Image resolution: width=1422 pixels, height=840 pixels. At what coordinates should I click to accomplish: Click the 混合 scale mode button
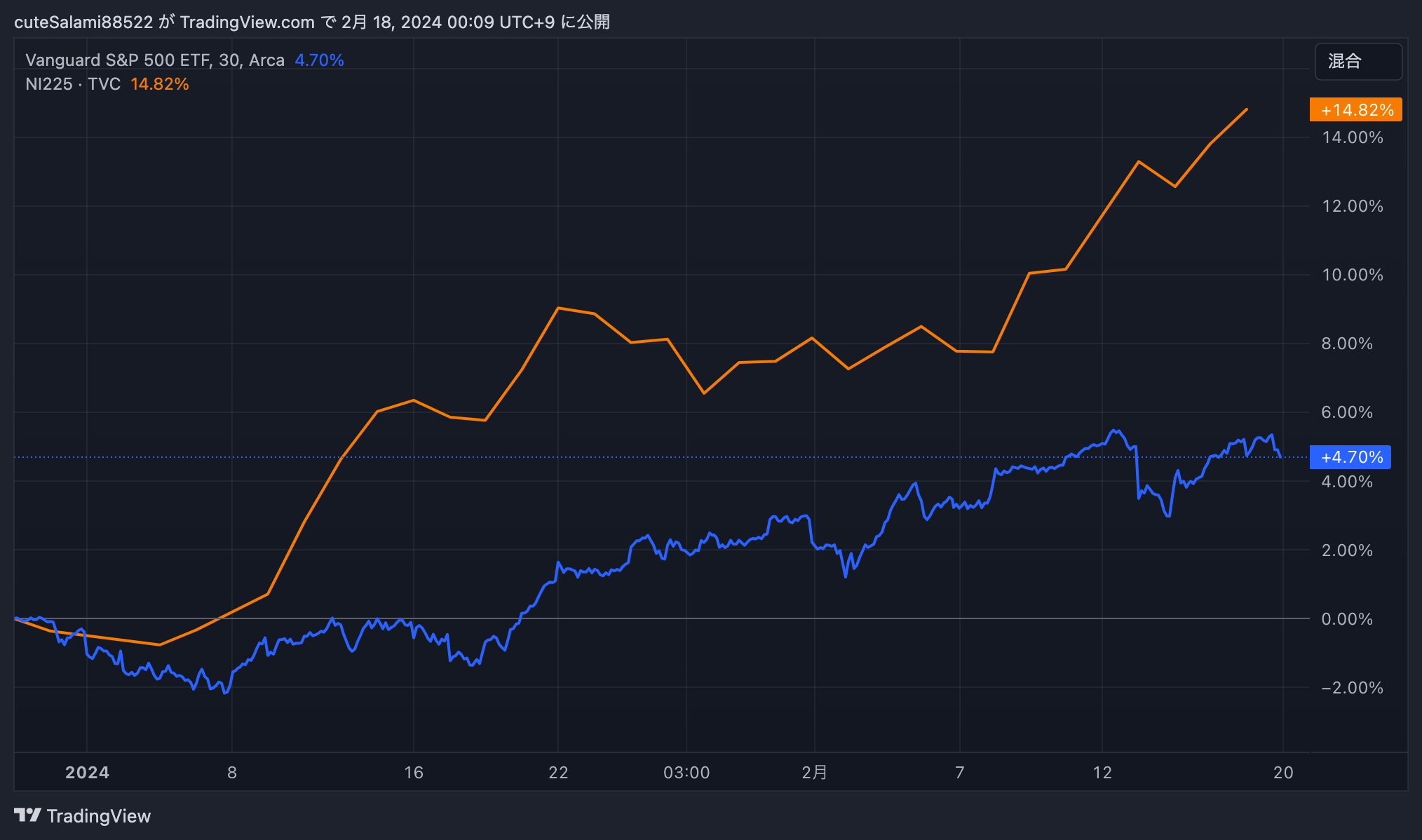coord(1357,62)
